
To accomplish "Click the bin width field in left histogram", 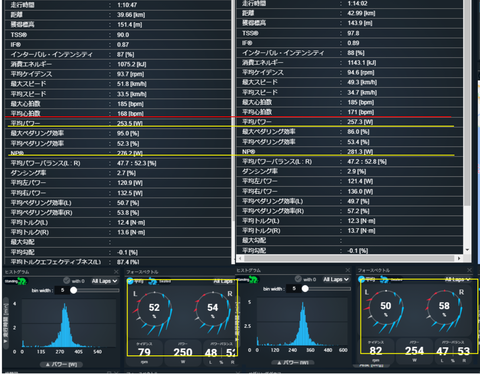I will click(62, 290).
